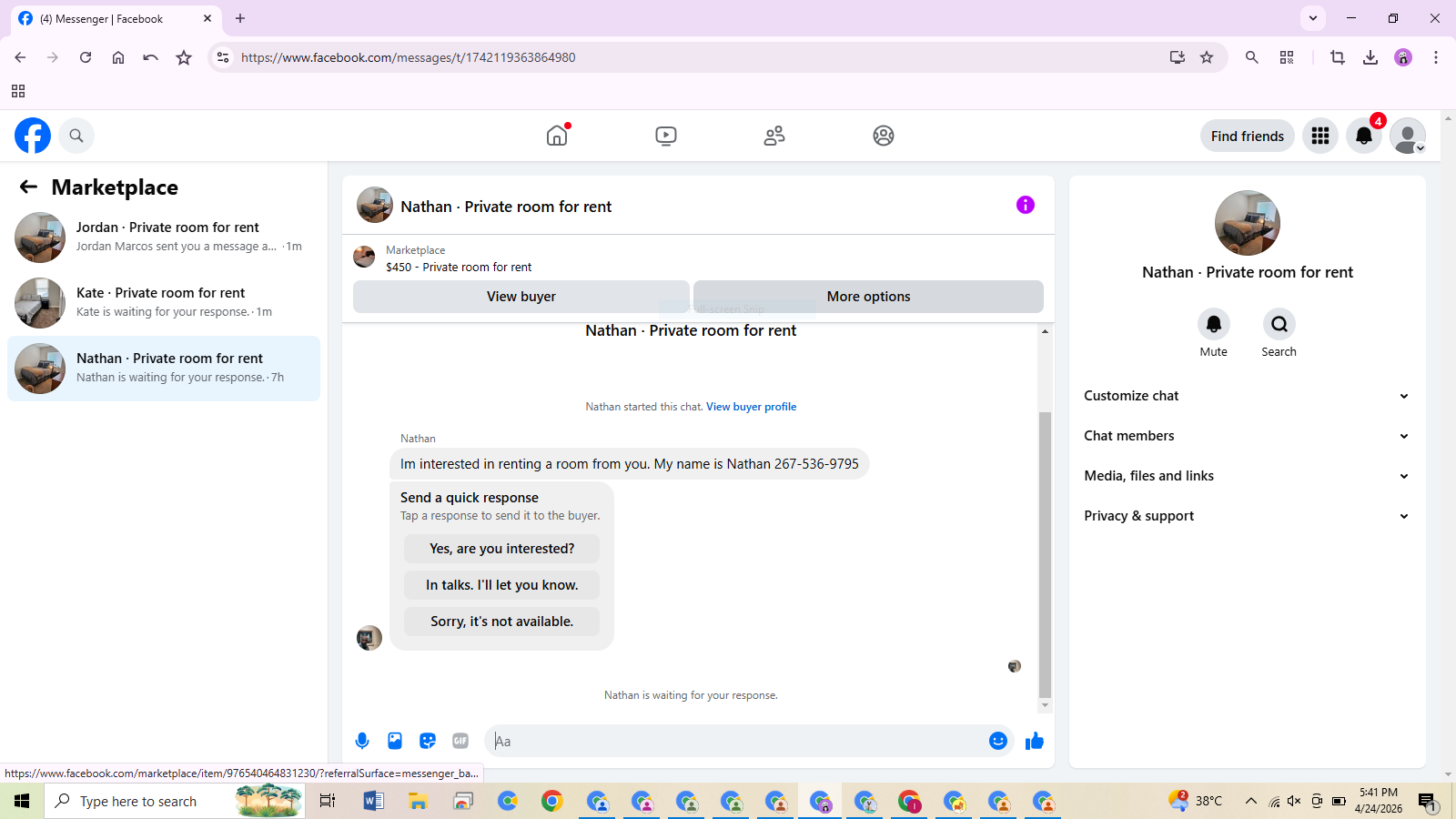Image resolution: width=1456 pixels, height=819 pixels.
Task: Open the notifications bell with badge 4
Action: coord(1364,136)
